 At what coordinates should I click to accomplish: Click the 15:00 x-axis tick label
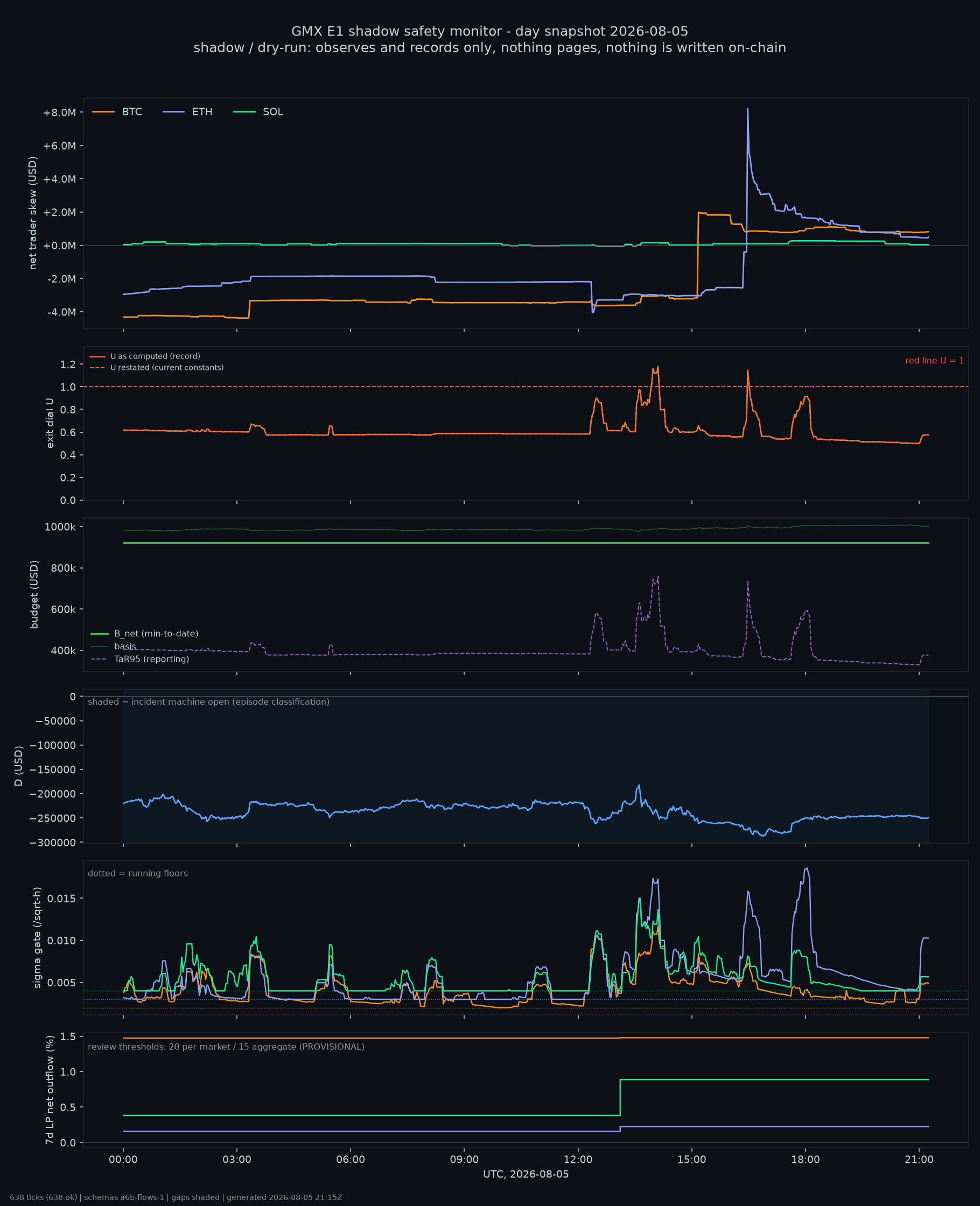pyautogui.click(x=691, y=1160)
